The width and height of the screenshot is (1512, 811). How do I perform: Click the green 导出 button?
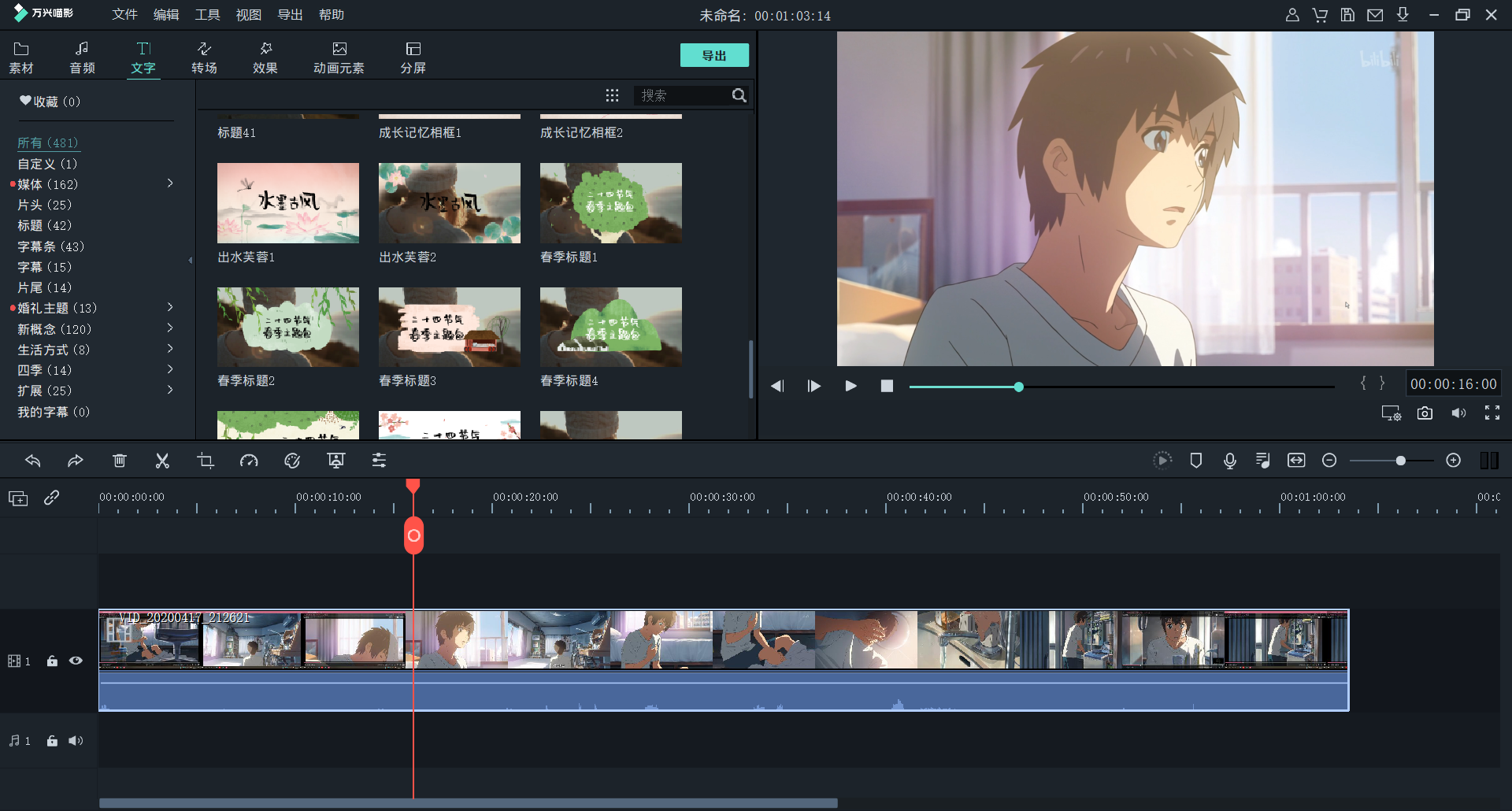[713, 56]
